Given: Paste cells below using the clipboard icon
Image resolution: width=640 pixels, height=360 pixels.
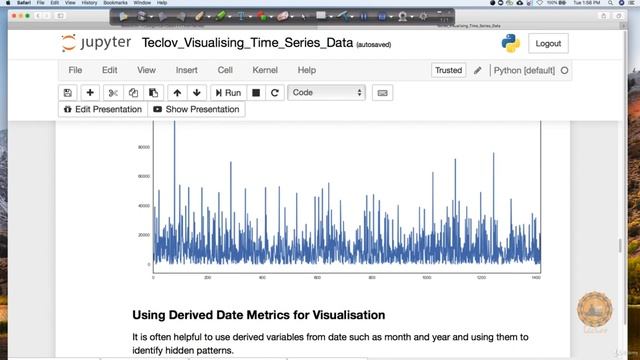Looking at the screenshot, I should tap(153, 93).
